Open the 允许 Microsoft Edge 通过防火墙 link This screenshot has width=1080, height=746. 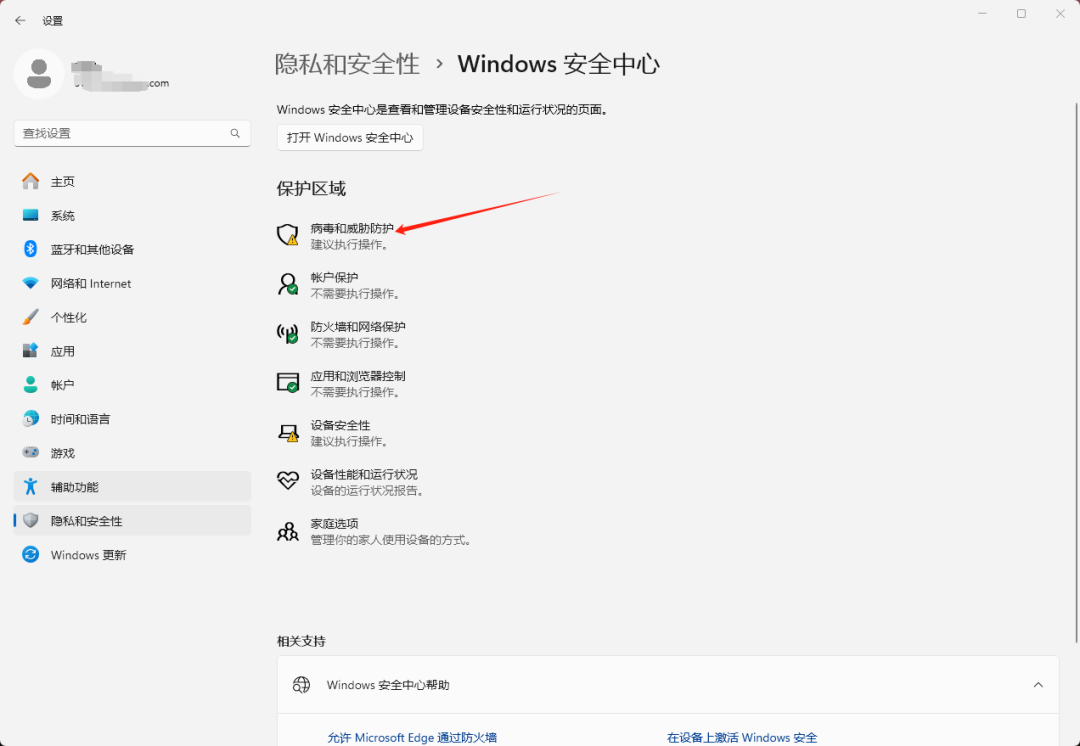pyautogui.click(x=412, y=737)
